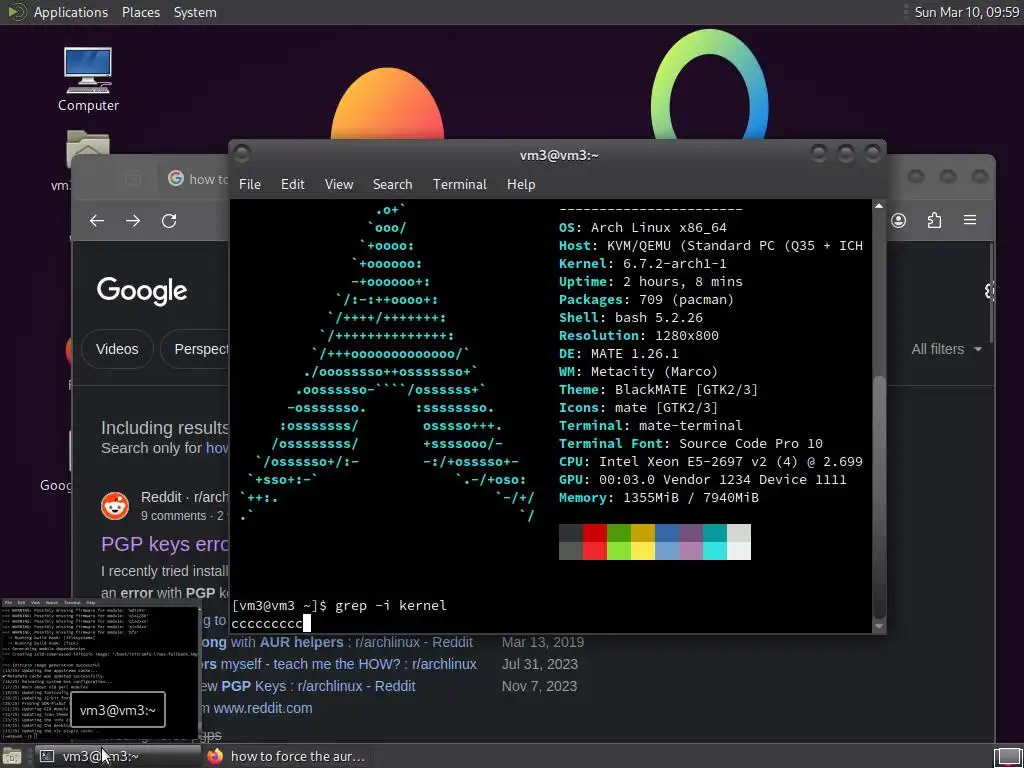Click the terminal icon in taskbar
1024x768 pixels.
pyautogui.click(x=46, y=756)
